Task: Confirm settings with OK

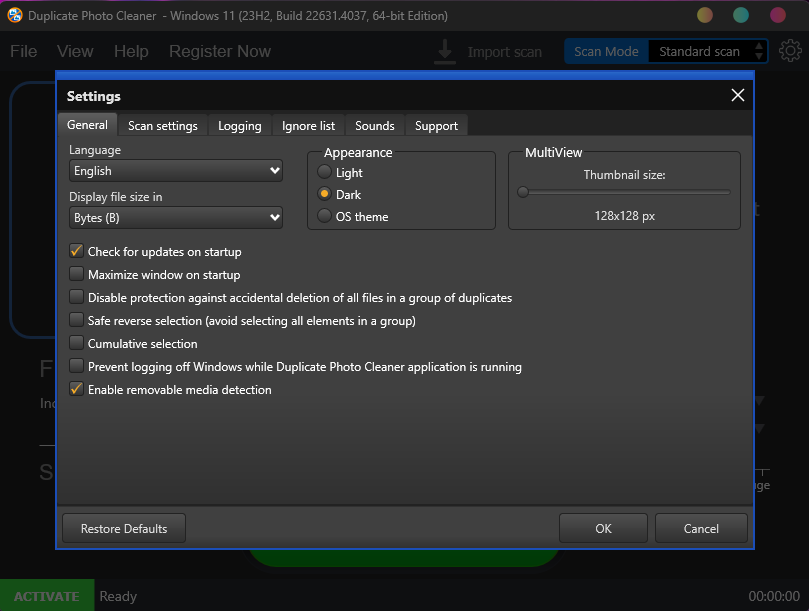Action: click(603, 528)
